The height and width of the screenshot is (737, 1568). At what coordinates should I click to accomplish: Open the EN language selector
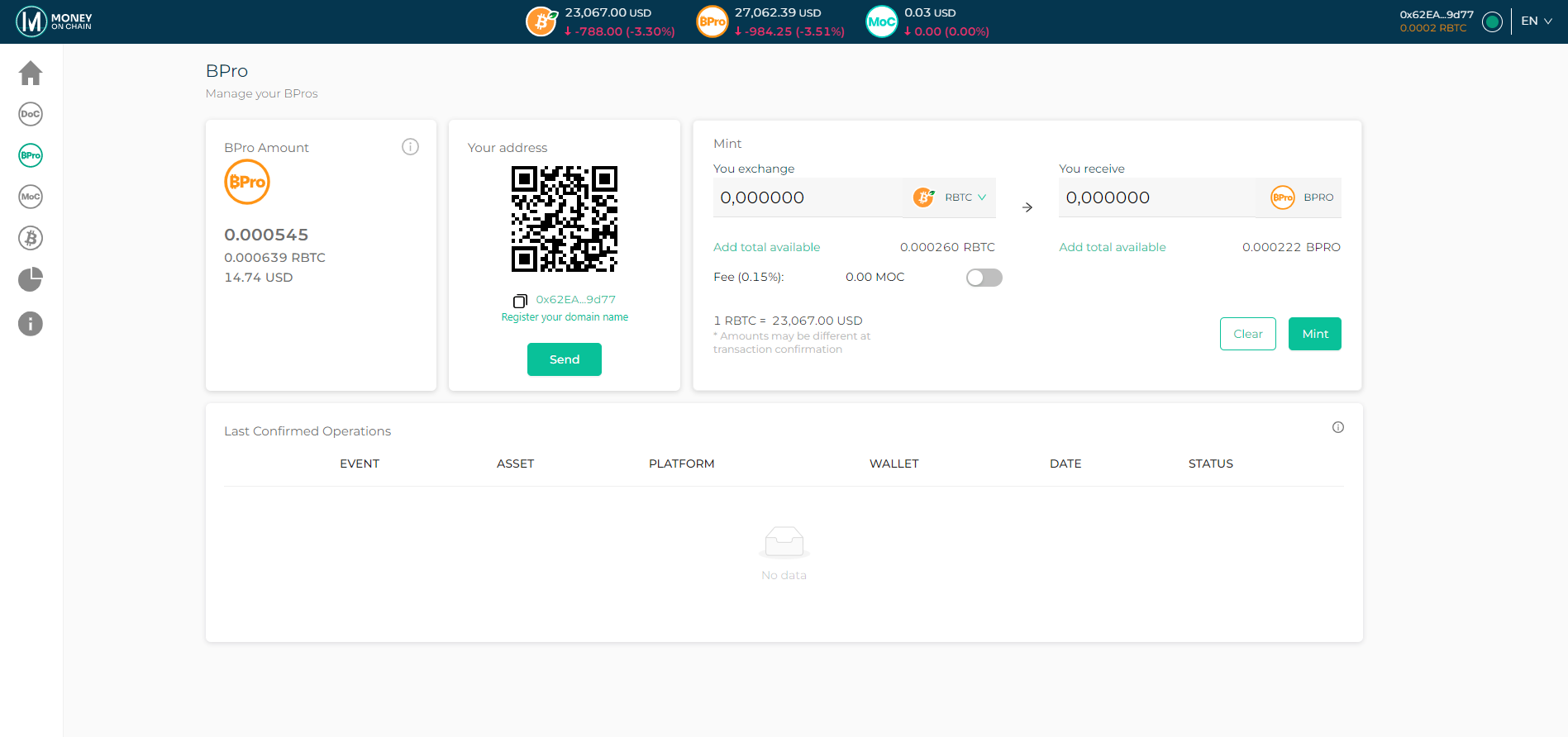pyautogui.click(x=1536, y=21)
